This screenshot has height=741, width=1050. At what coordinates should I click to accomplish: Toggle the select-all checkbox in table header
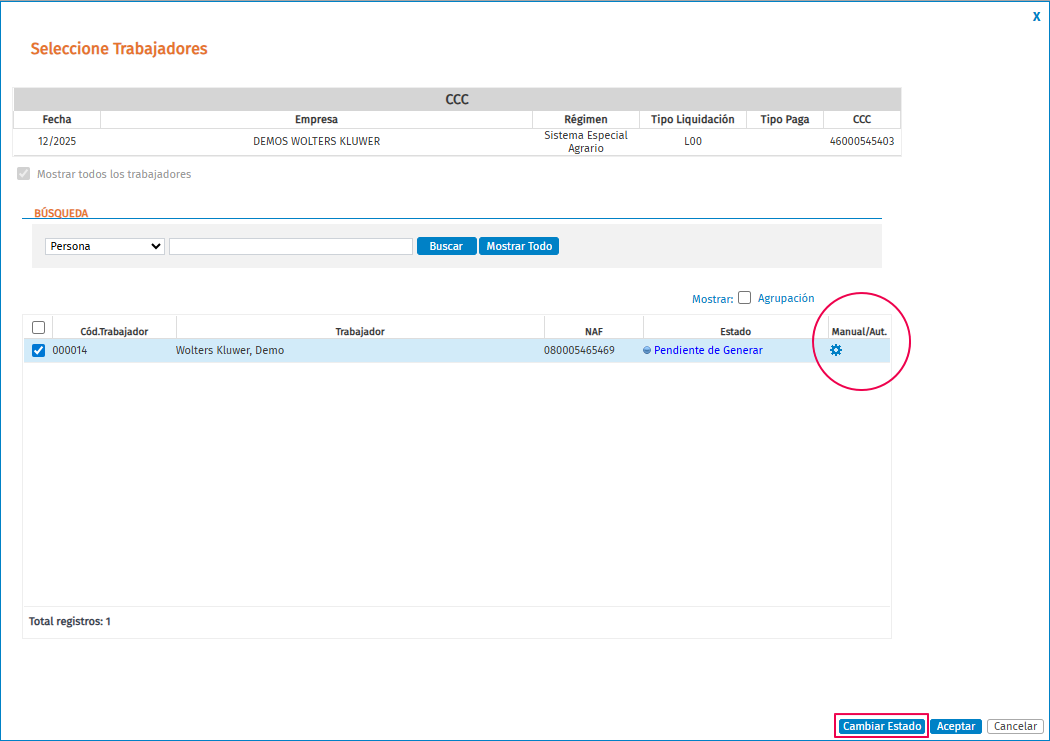point(38,327)
